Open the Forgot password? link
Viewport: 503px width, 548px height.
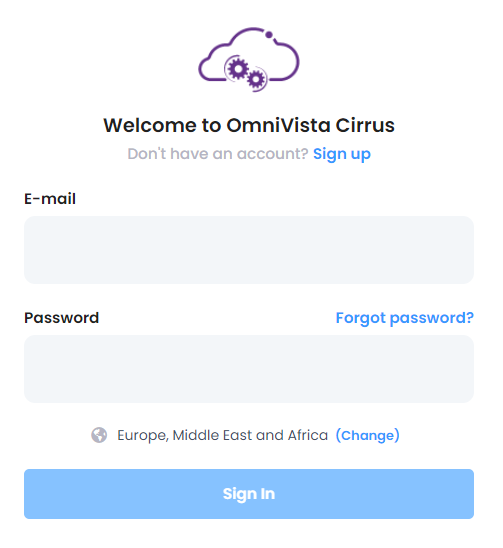405,318
